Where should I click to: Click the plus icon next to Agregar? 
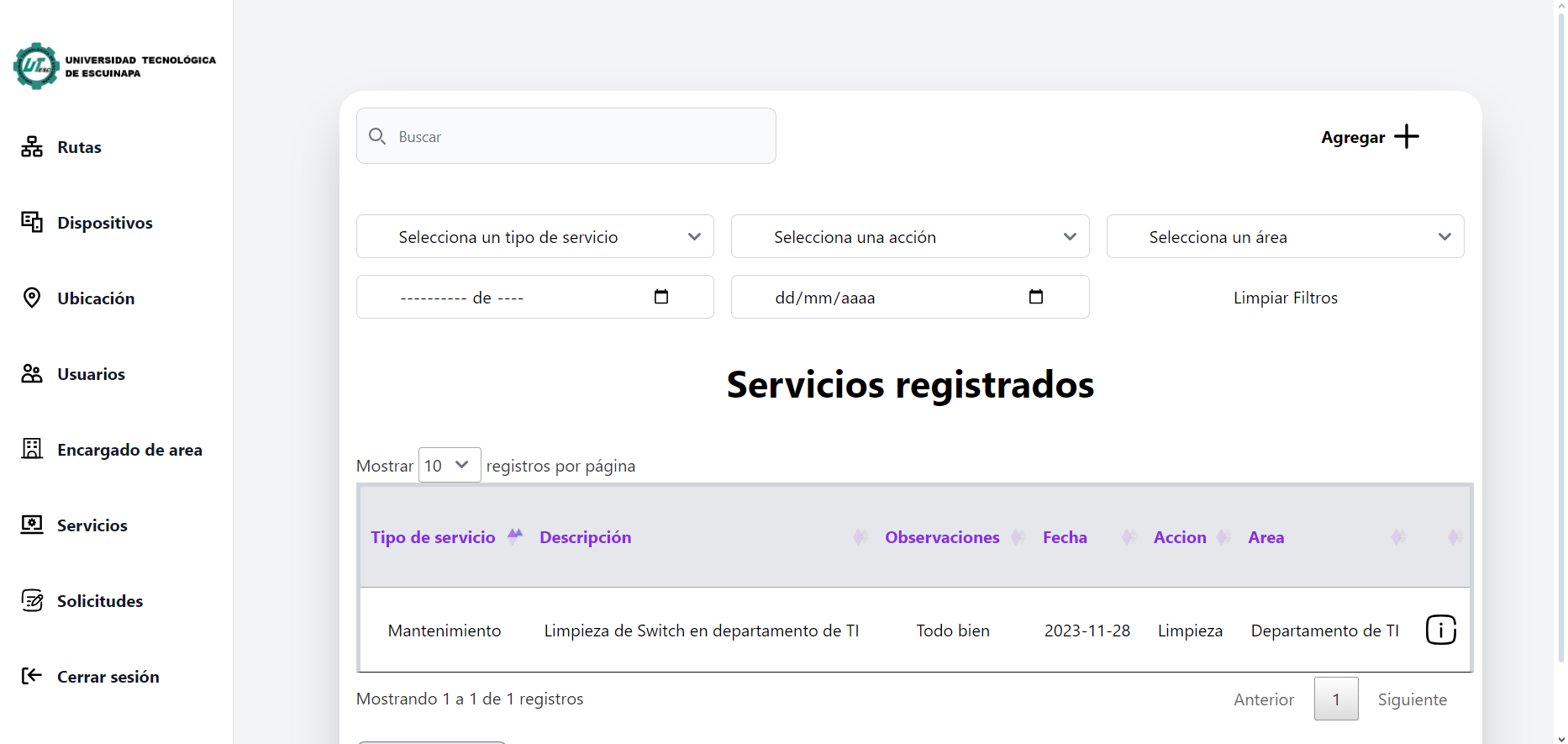tap(1406, 136)
